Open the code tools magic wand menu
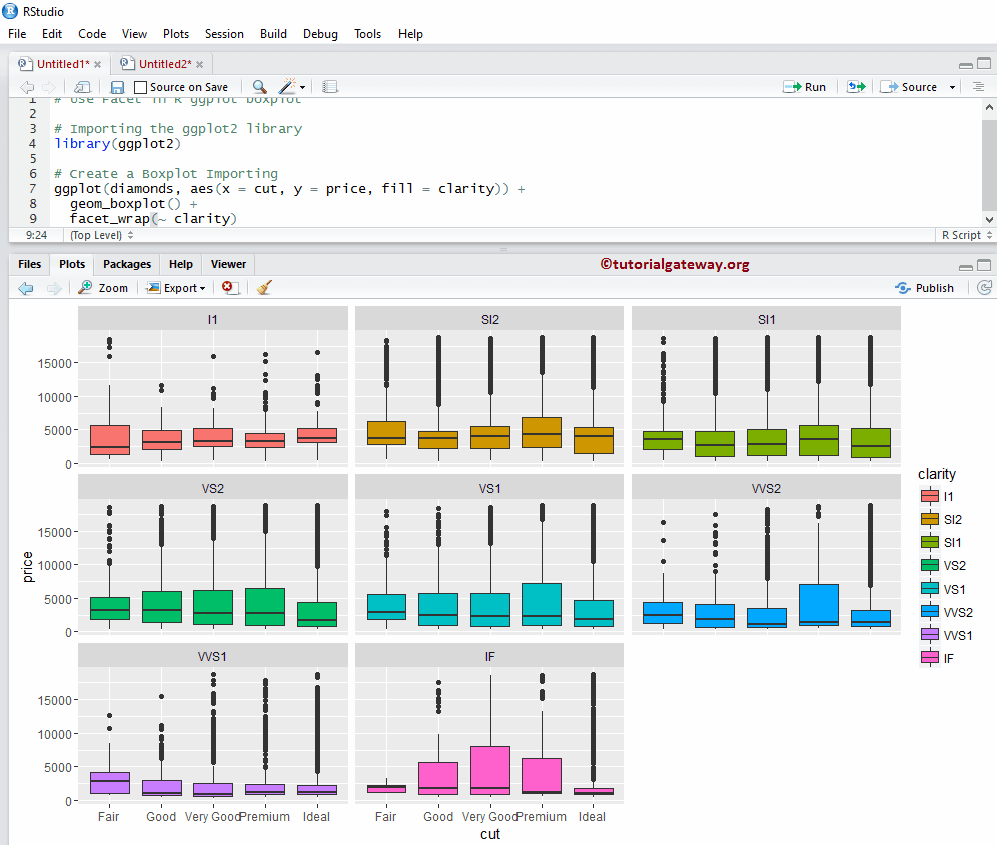 point(292,87)
